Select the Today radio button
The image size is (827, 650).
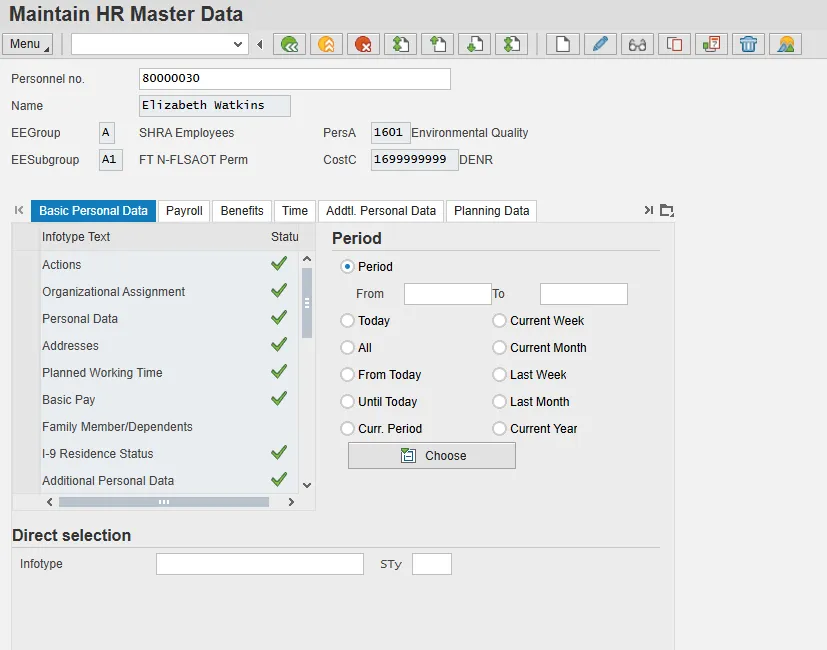pyautogui.click(x=348, y=321)
